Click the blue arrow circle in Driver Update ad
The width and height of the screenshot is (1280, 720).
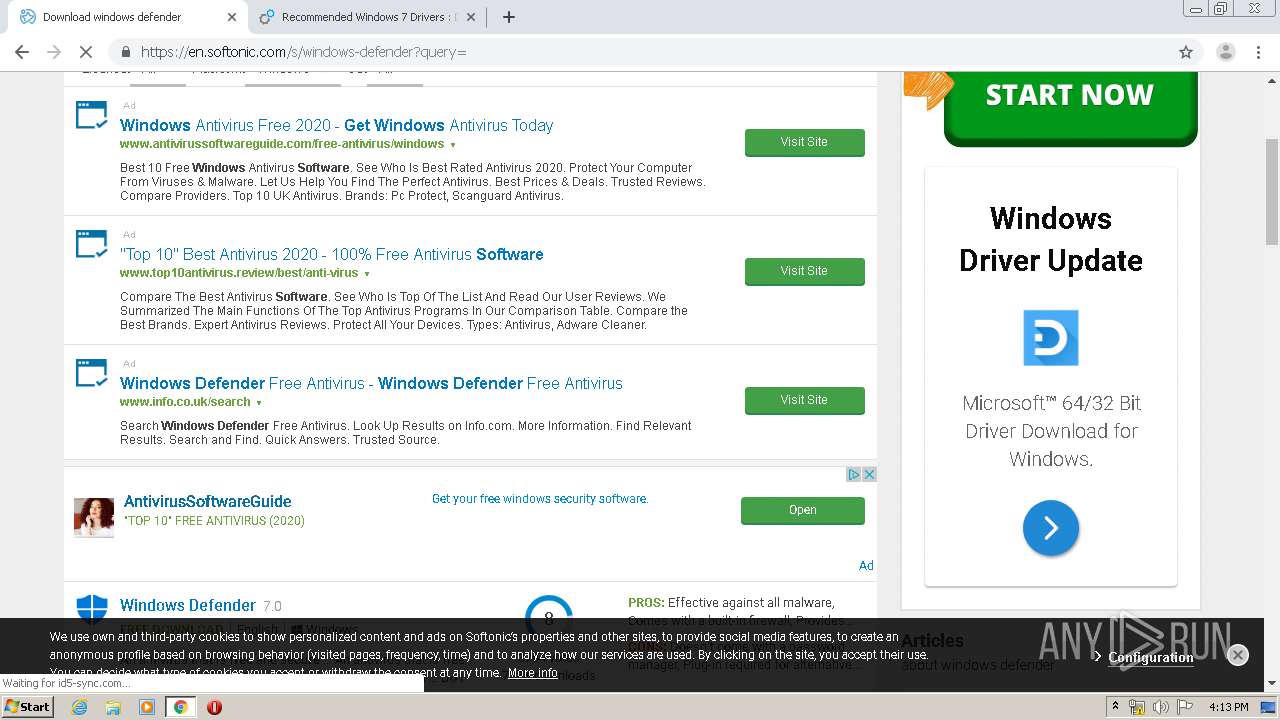point(1051,528)
